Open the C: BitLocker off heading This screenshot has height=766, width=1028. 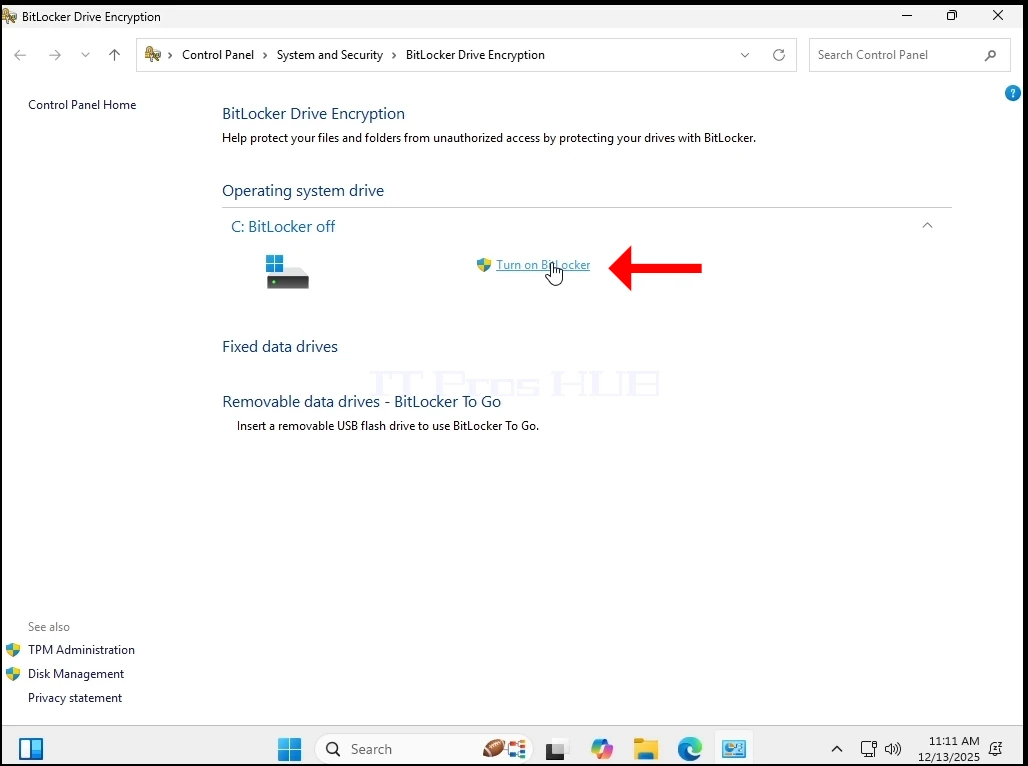pyautogui.click(x=283, y=226)
